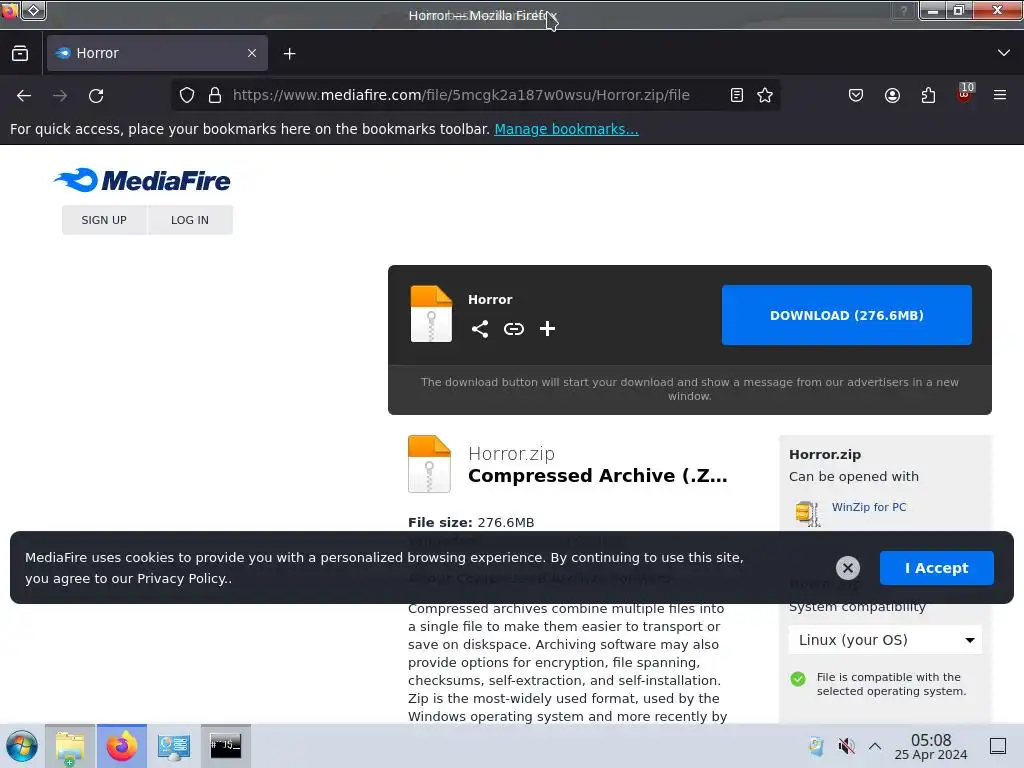1024x768 pixels.
Task: Click the forward navigation arrow
Action: coord(60,95)
